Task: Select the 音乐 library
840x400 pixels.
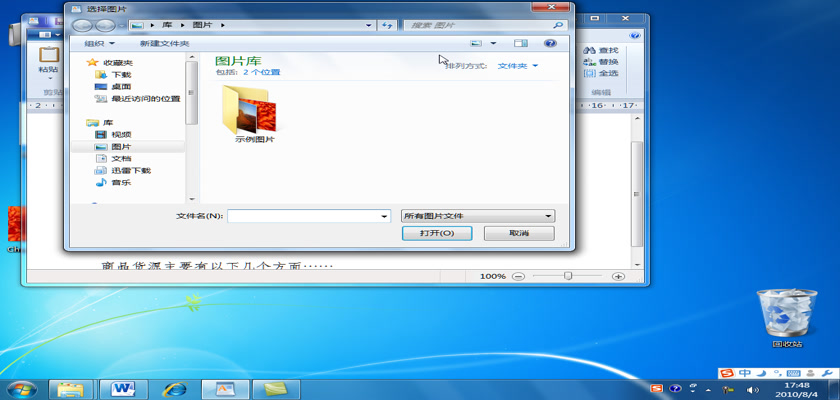Action: pyautogui.click(x=120, y=183)
